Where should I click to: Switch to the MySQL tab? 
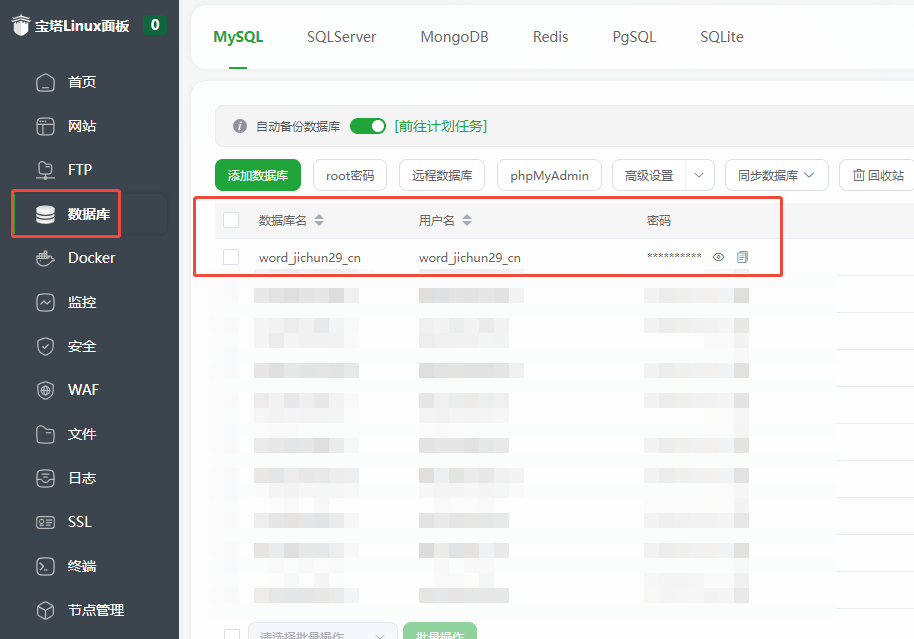point(238,37)
